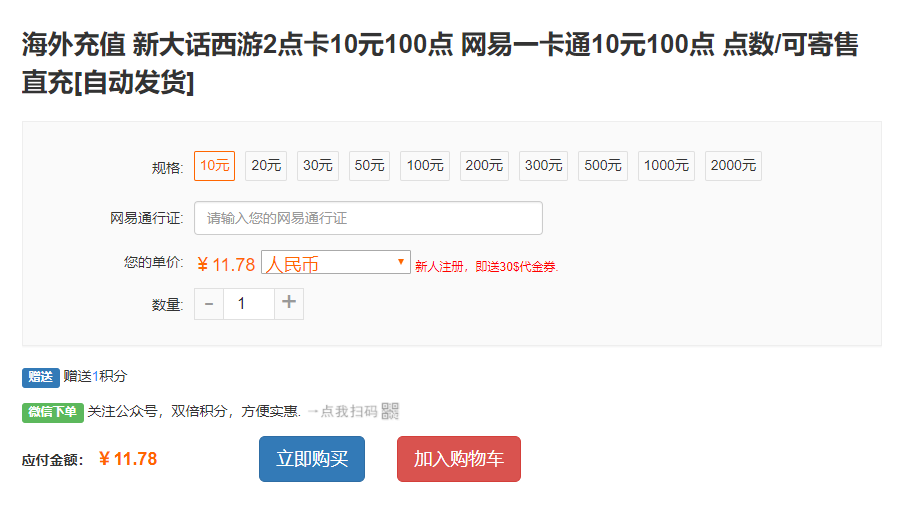
Task: Open the QR code scan icon
Action: tap(390, 411)
